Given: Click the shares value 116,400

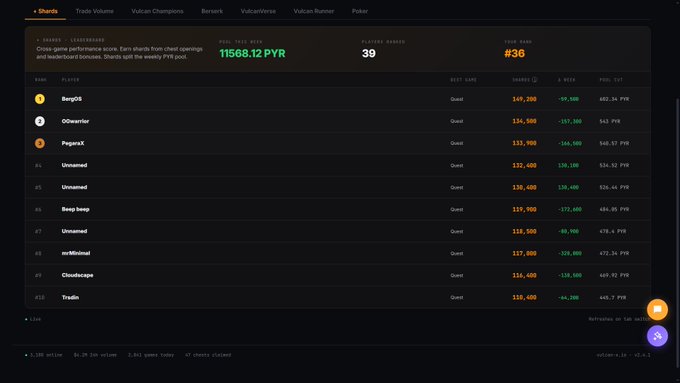Looking at the screenshot, I should (x=524, y=275).
